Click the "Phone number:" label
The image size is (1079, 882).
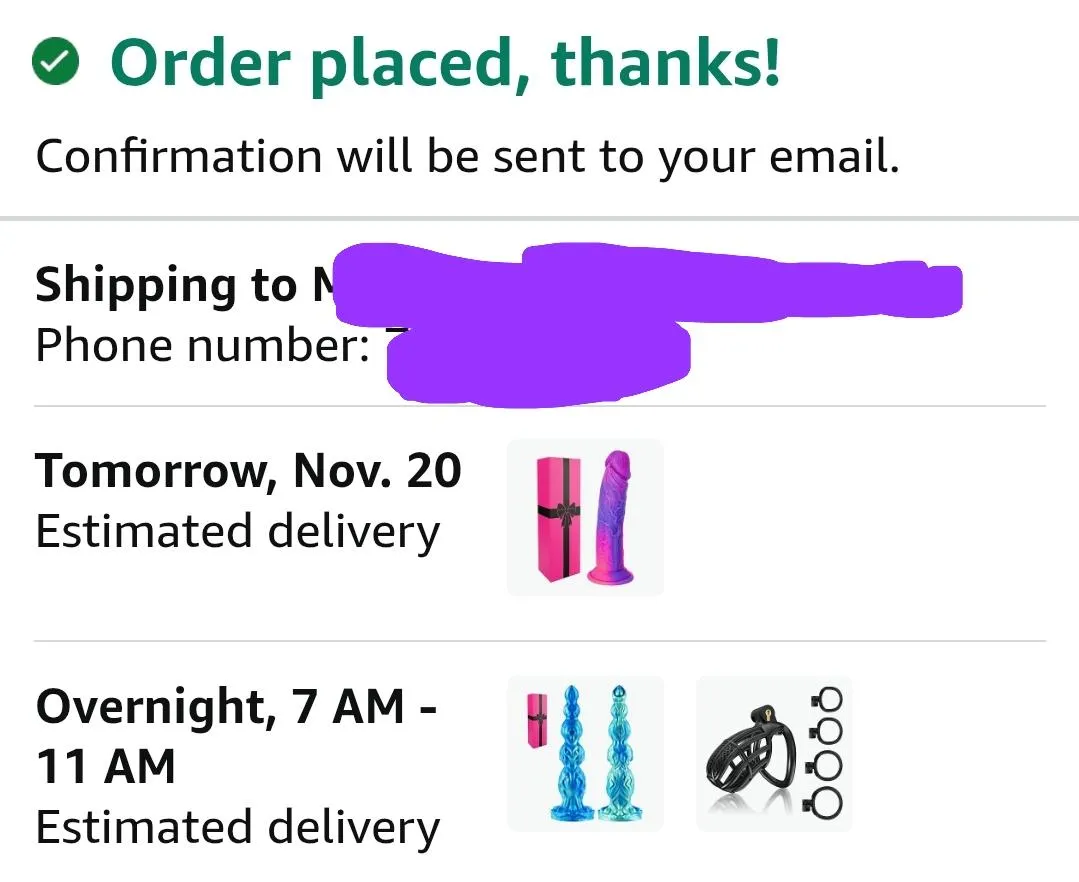[202, 346]
